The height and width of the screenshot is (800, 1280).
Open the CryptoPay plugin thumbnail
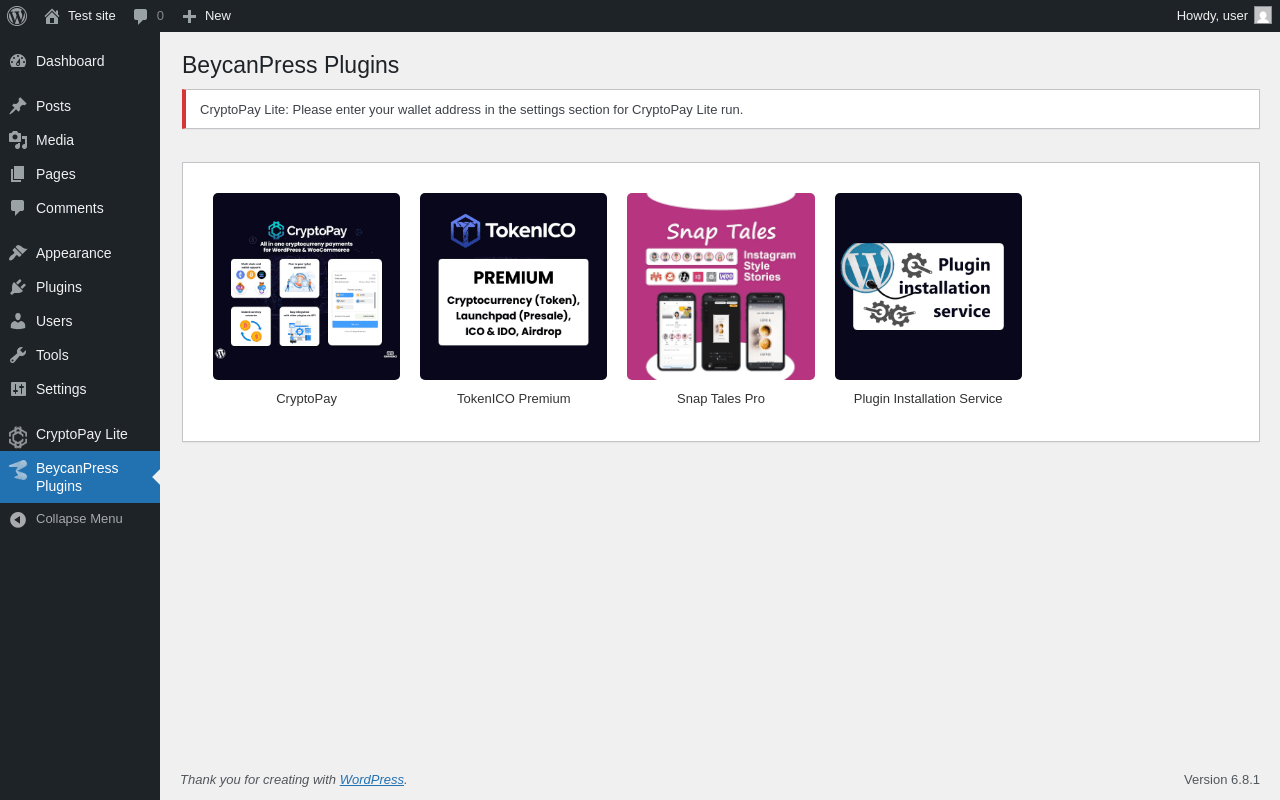[306, 286]
